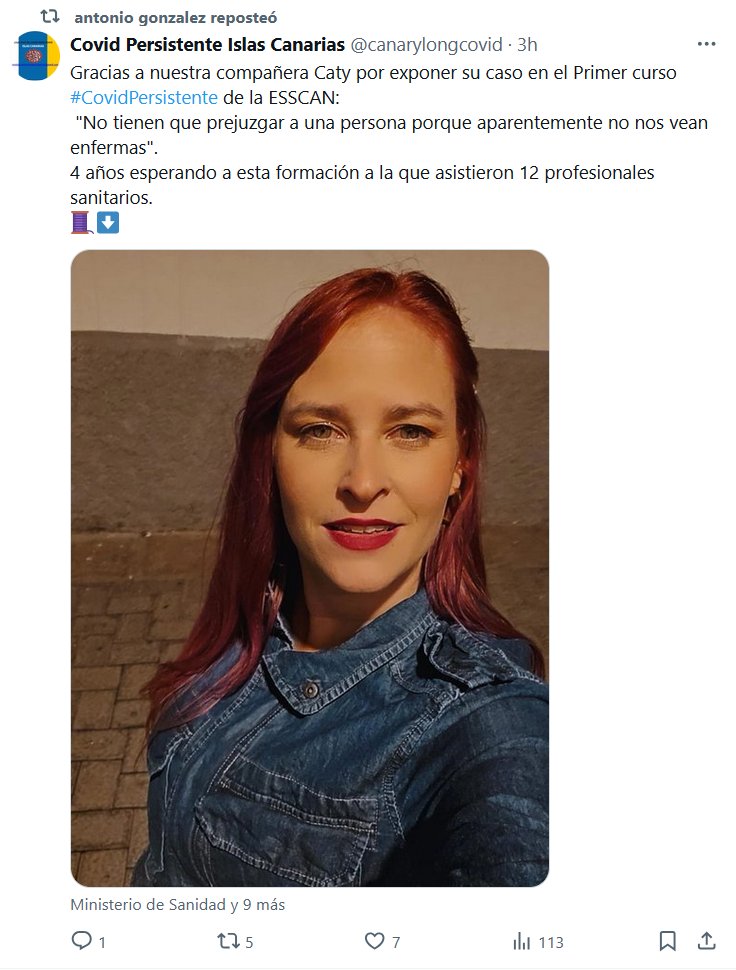Enlarge the attached photo of the woman

click(310, 568)
